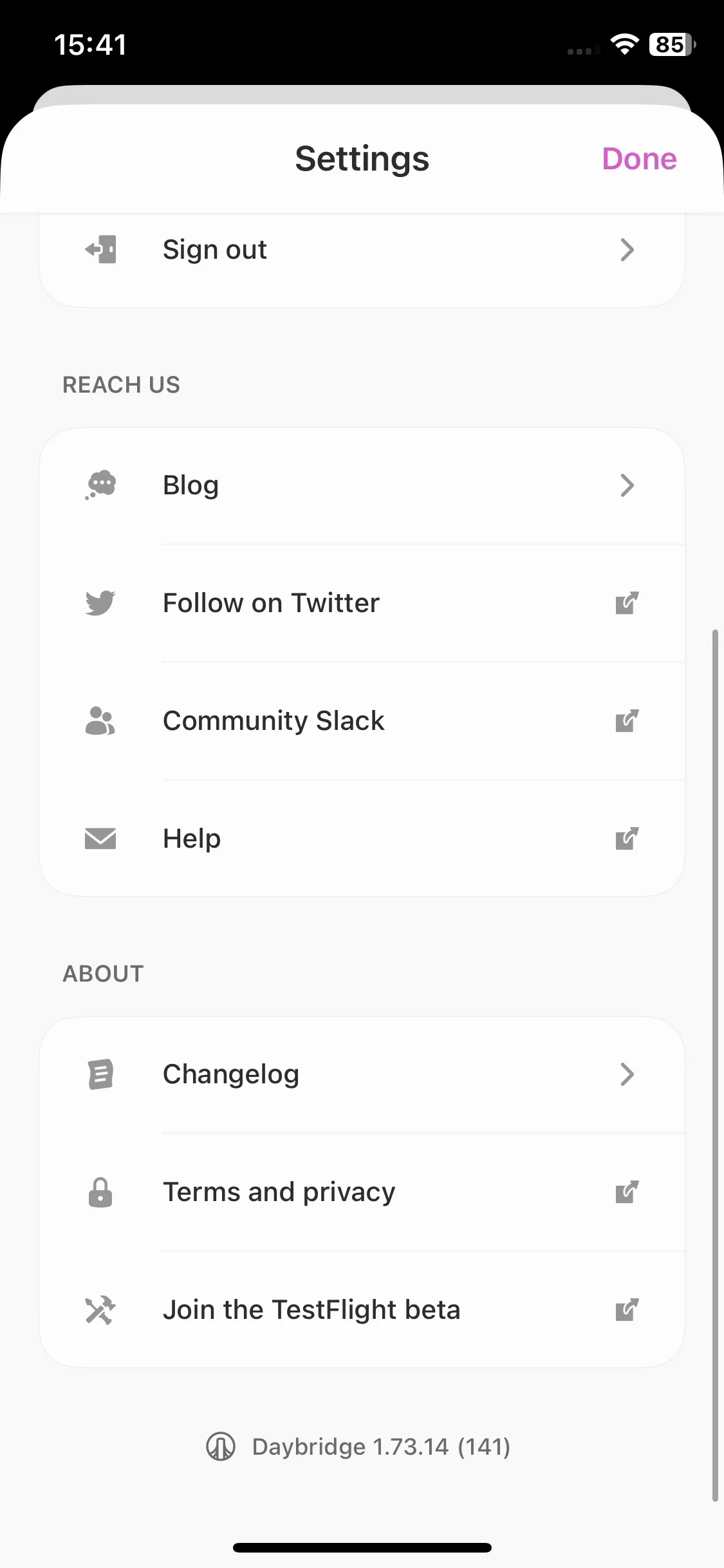The height and width of the screenshot is (1568, 724).
Task: Tap the Twitter bird icon
Action: pyautogui.click(x=100, y=603)
